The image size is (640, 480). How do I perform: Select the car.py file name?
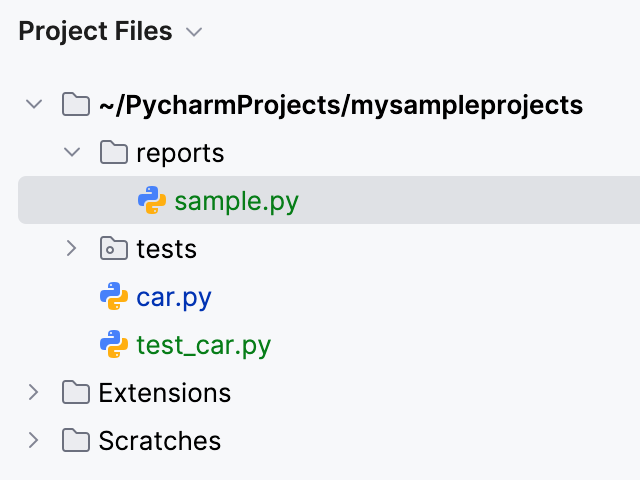[174, 297]
